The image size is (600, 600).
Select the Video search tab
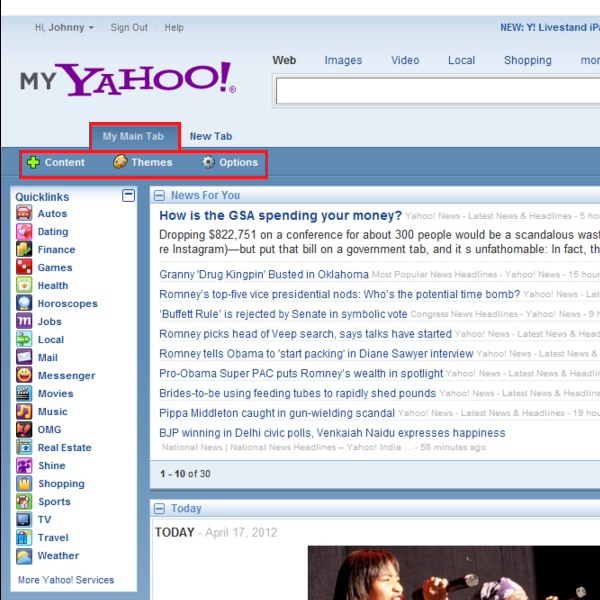(405, 60)
